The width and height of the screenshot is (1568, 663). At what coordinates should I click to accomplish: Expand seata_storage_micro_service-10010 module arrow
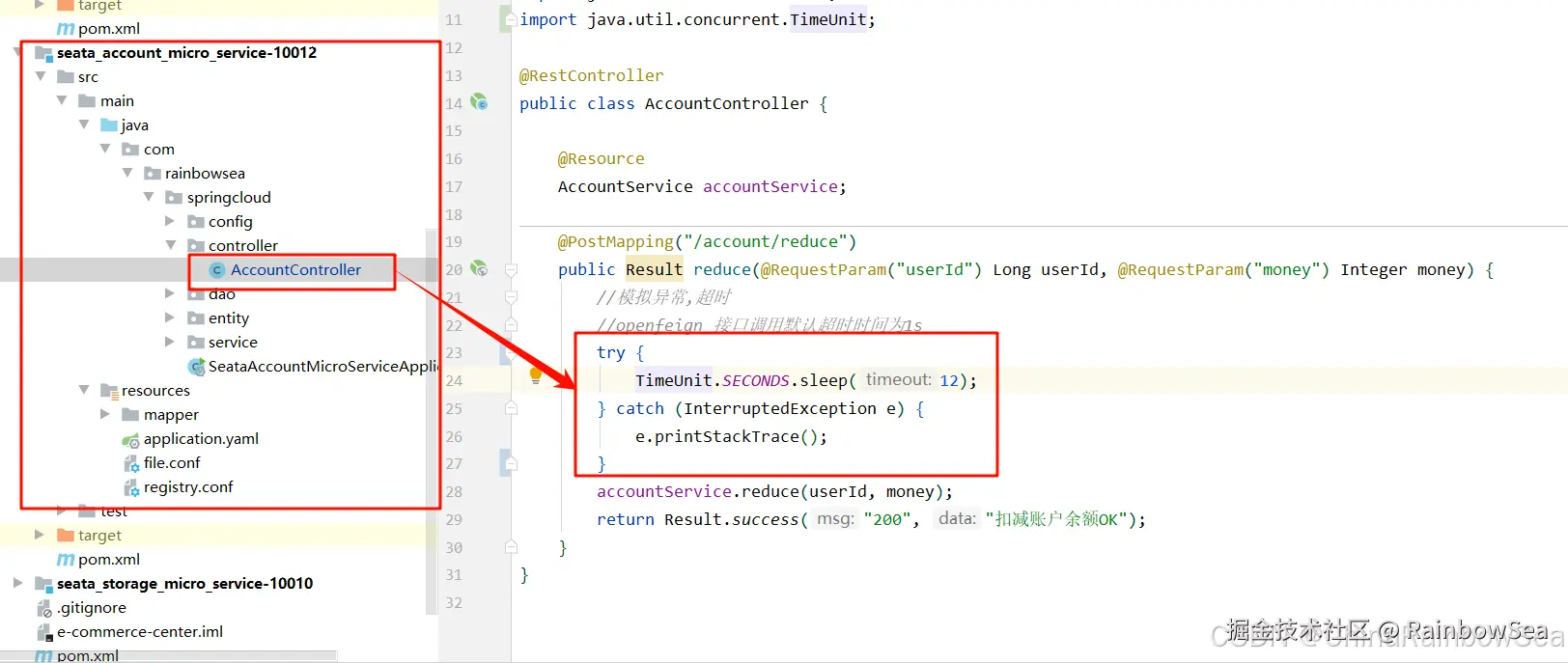pyautogui.click(x=18, y=583)
